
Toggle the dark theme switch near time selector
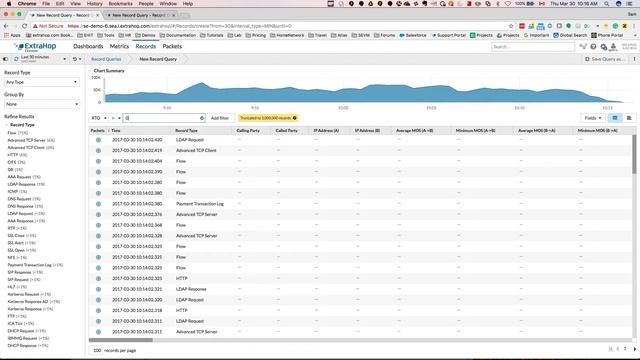tap(5, 59)
